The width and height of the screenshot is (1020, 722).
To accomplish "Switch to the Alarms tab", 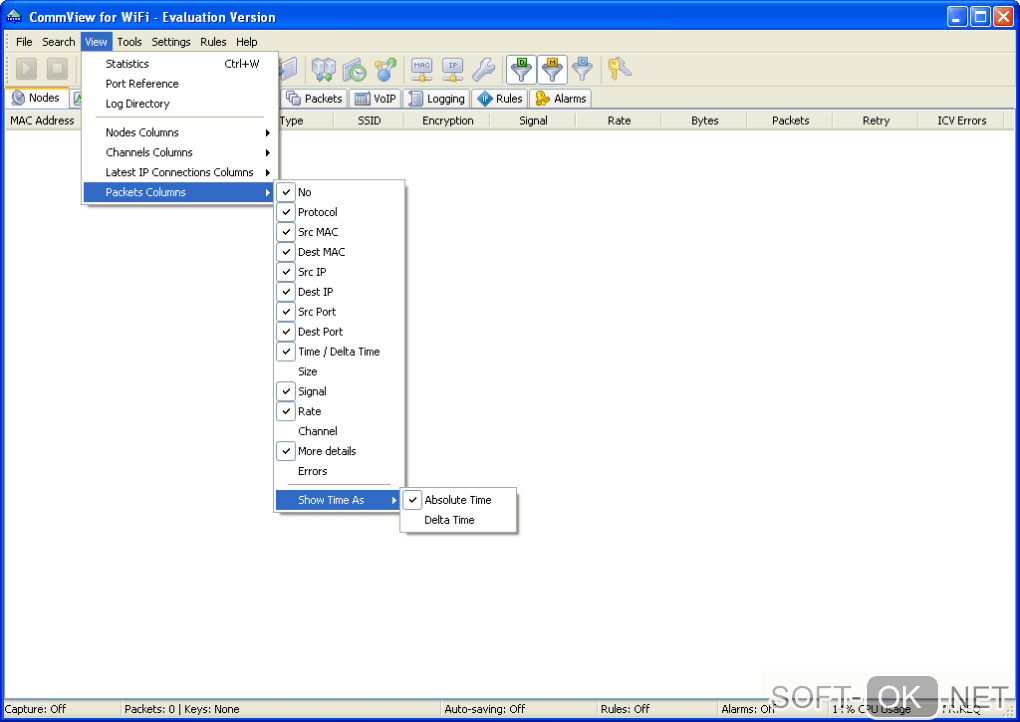I will click(561, 98).
